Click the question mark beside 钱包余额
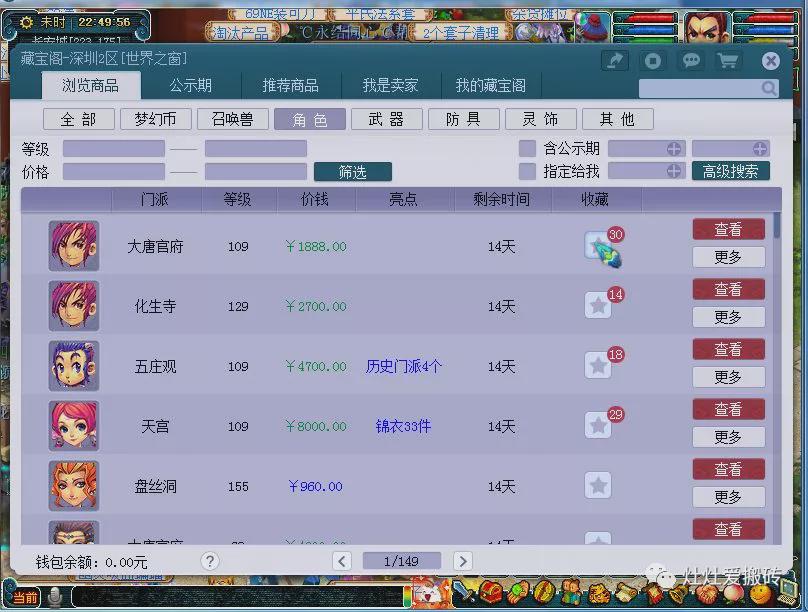The height and width of the screenshot is (612, 808). (x=209, y=561)
